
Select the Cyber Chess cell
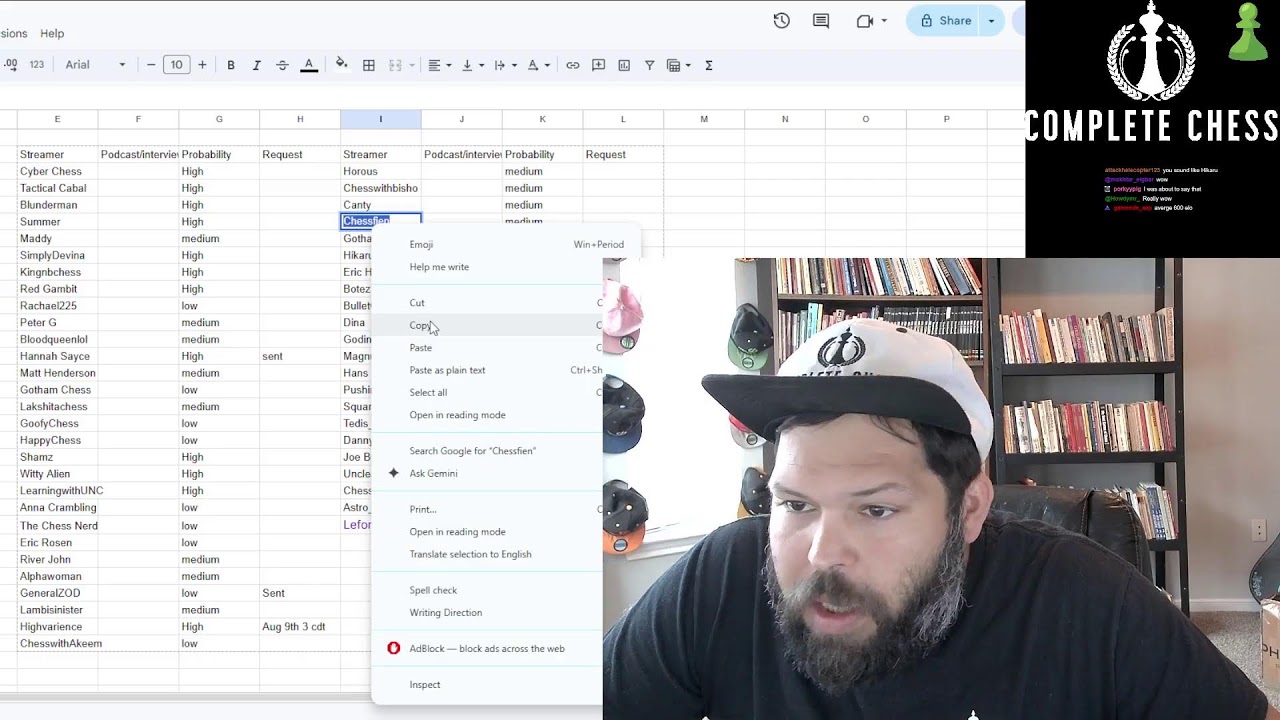coord(57,171)
